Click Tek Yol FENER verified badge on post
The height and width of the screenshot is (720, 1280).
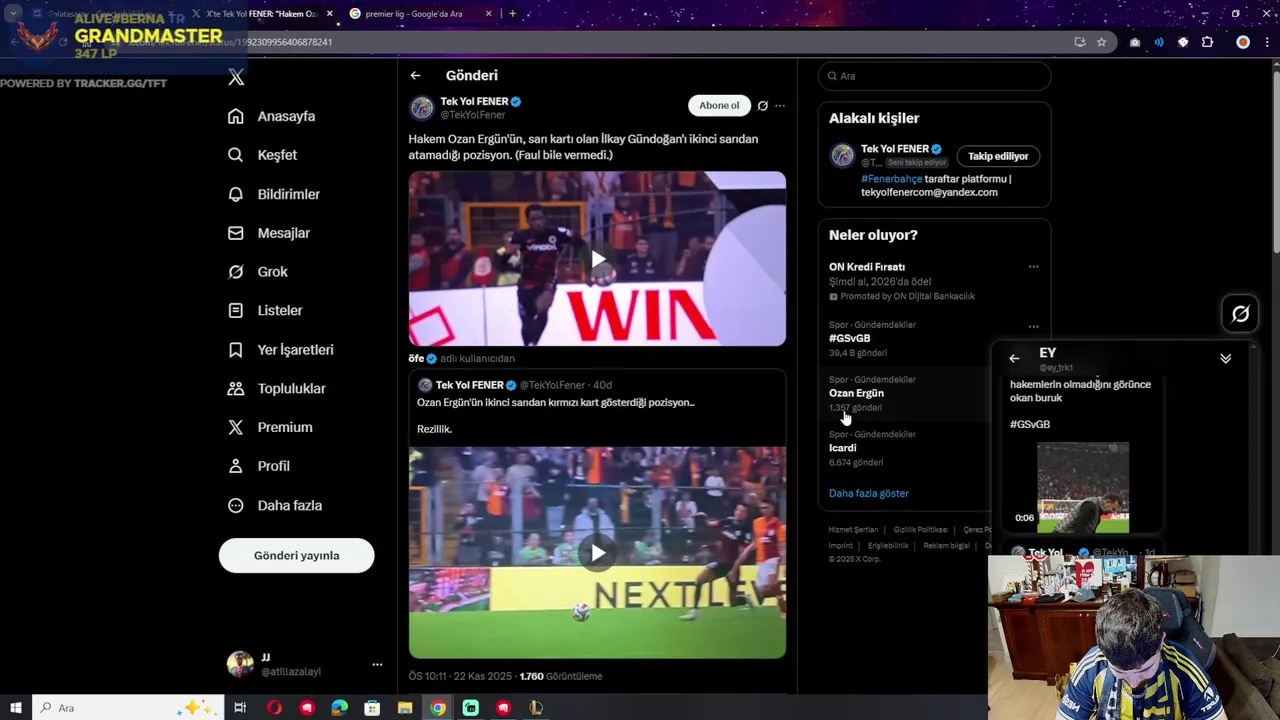tap(516, 102)
